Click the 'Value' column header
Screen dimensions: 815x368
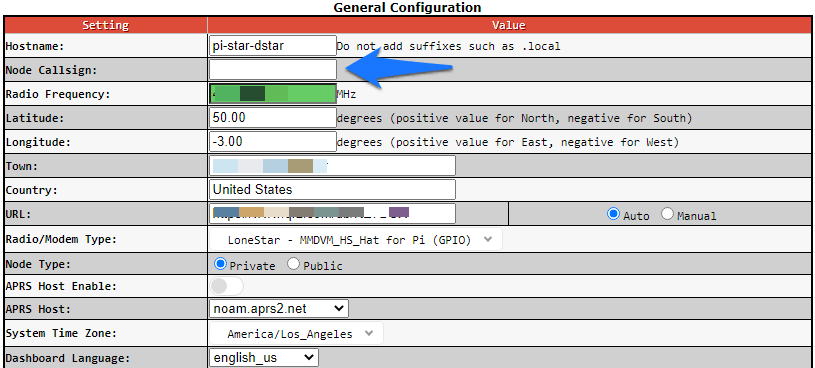tap(509, 25)
